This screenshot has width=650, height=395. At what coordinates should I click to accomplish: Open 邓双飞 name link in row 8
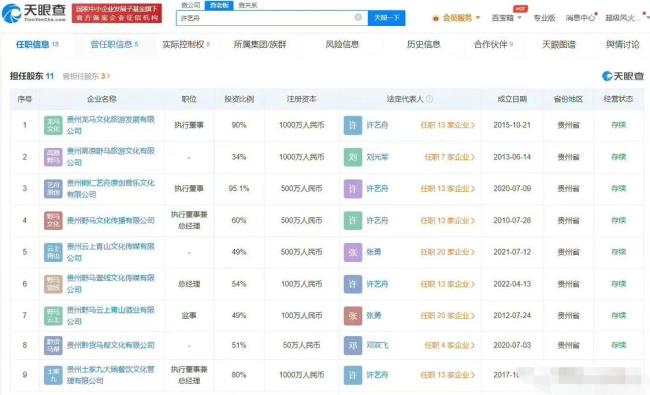tap(377, 345)
